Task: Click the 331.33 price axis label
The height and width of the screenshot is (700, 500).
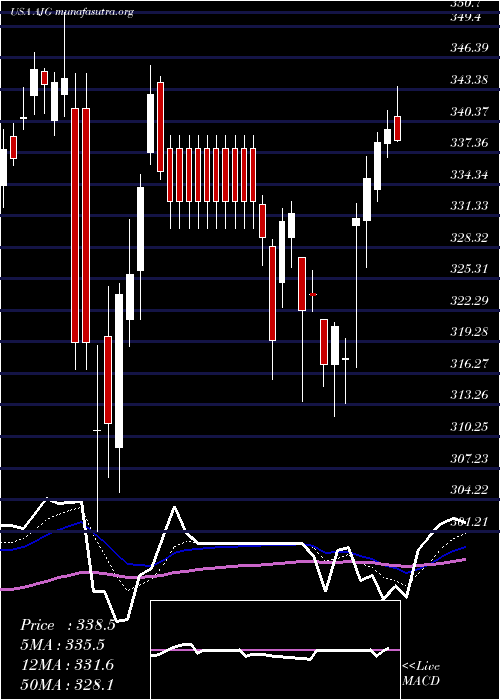Action: [x=469, y=206]
